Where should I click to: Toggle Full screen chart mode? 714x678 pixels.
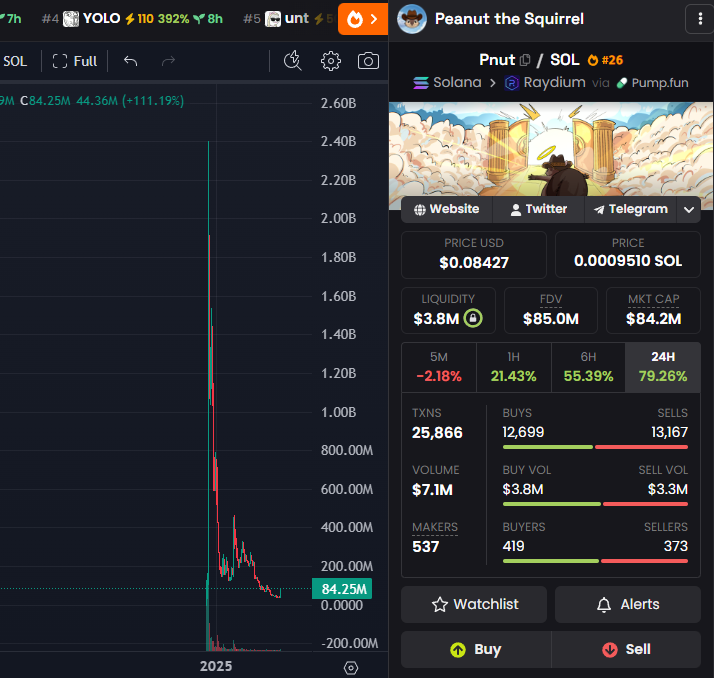pos(74,61)
